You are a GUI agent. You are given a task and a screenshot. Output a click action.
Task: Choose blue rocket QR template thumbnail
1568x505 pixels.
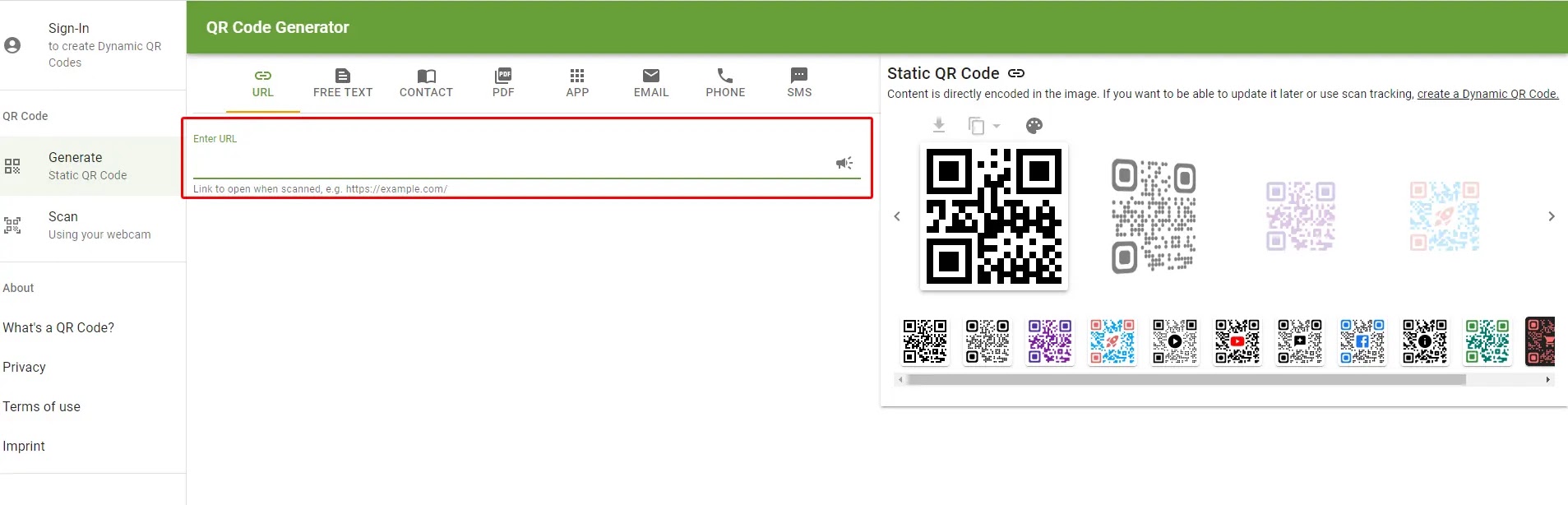click(x=1112, y=341)
